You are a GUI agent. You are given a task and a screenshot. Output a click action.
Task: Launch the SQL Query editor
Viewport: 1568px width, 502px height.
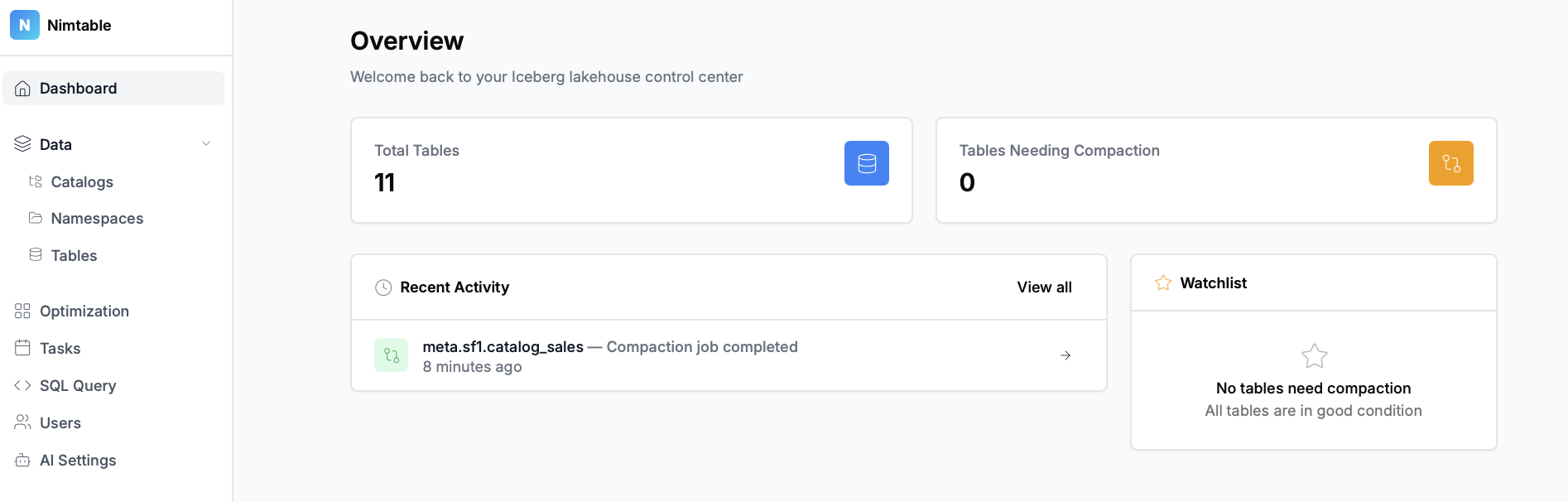coord(78,386)
